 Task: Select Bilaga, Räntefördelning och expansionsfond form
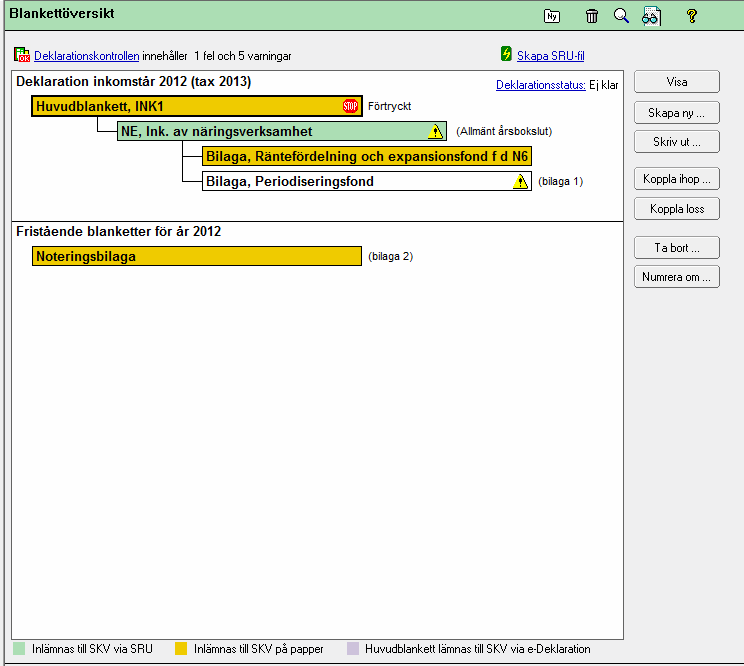(366, 156)
